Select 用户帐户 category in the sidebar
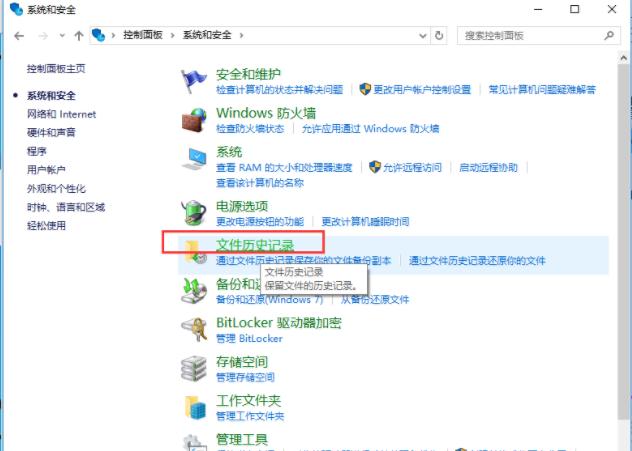The image size is (632, 451). [46, 170]
